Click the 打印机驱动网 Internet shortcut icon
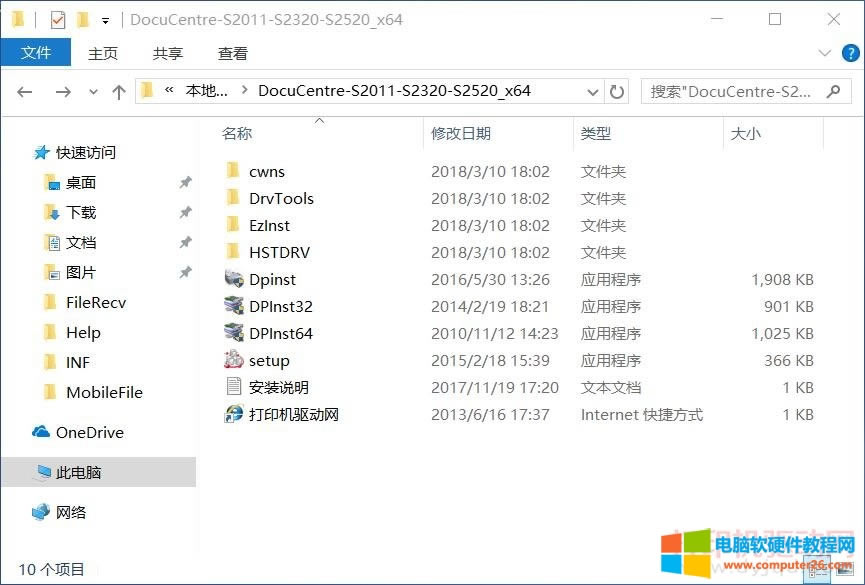Screen dimensions: 865x585 233,414
